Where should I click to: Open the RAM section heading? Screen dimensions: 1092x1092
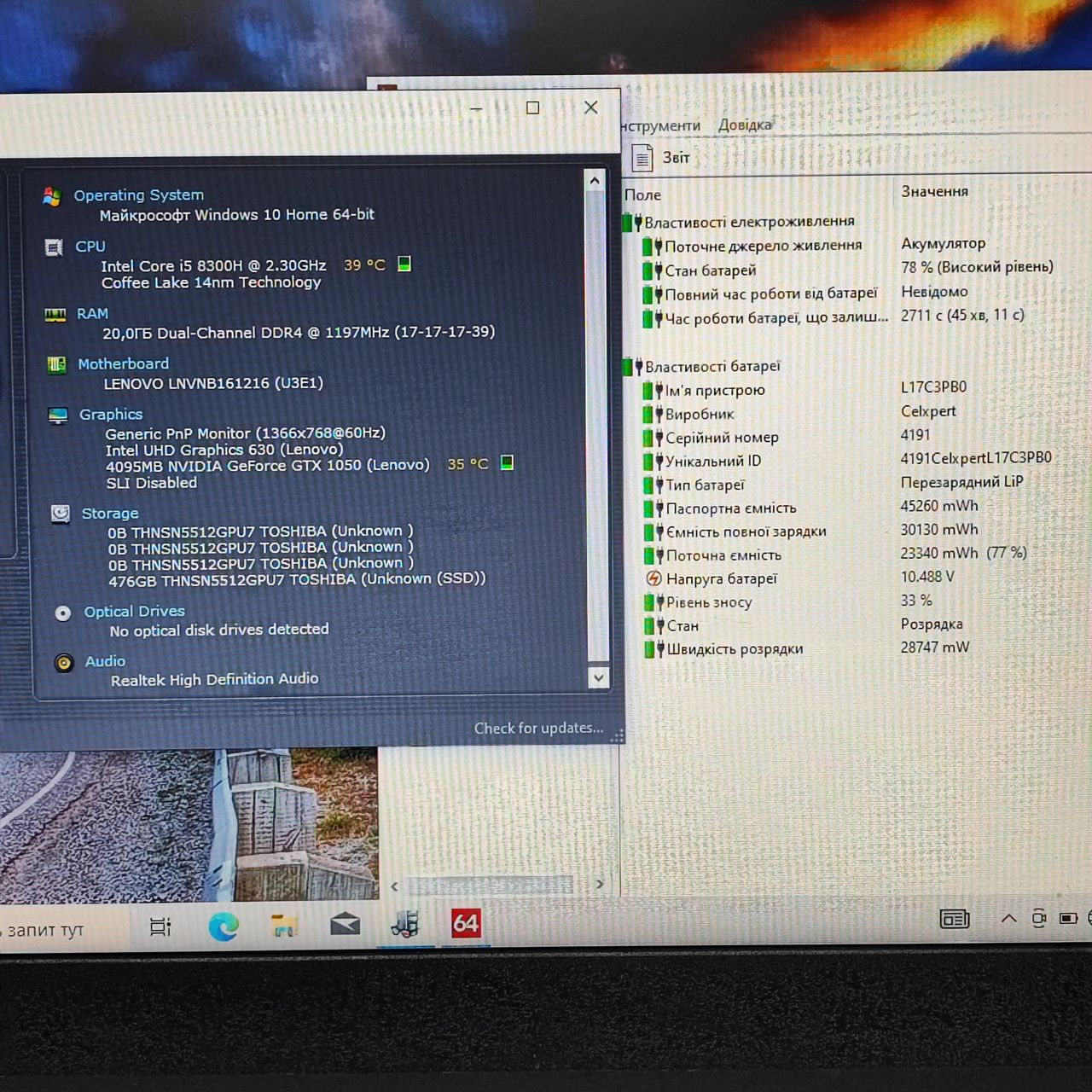pyautogui.click(x=92, y=314)
